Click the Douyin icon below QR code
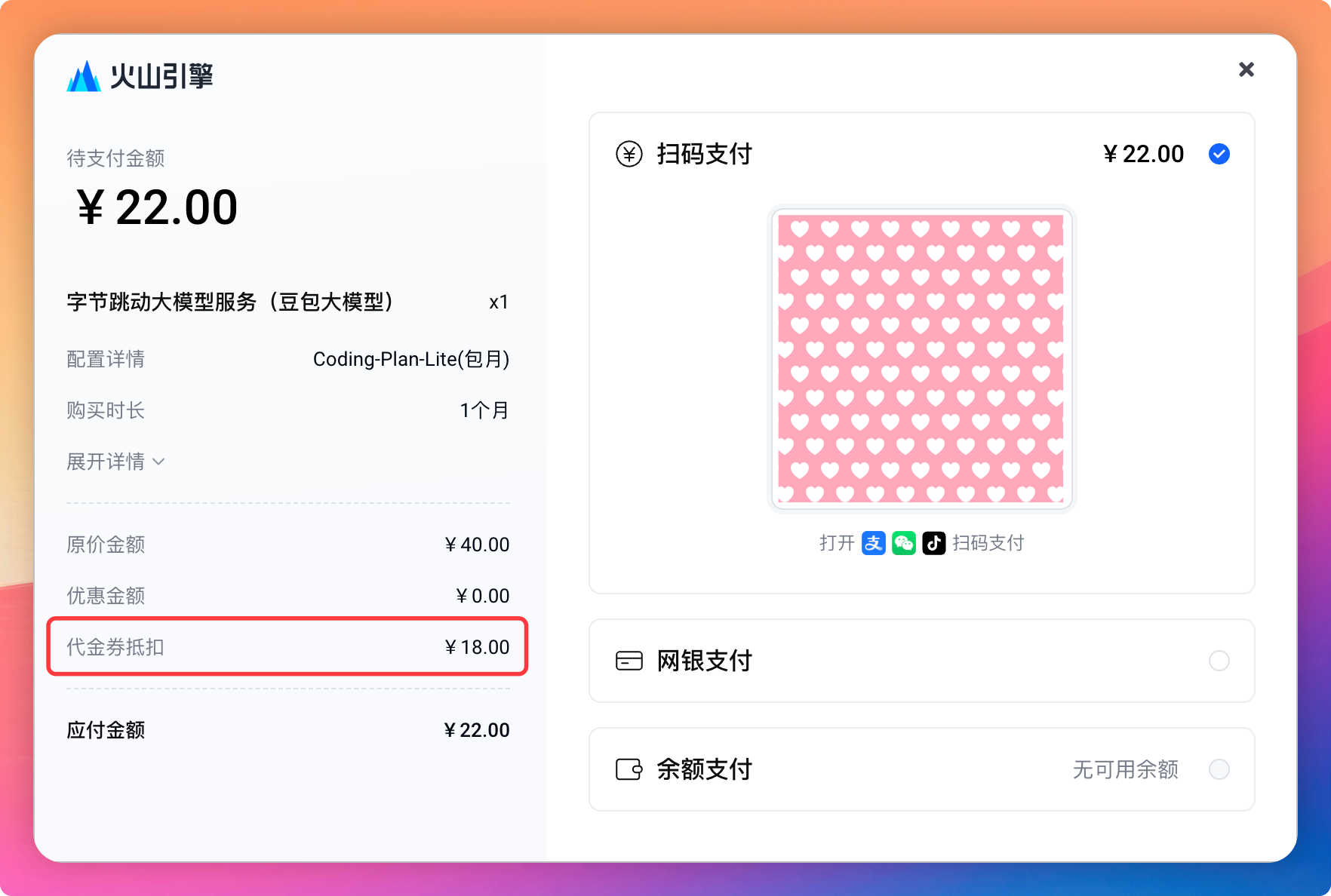1331x896 pixels. 933,543
